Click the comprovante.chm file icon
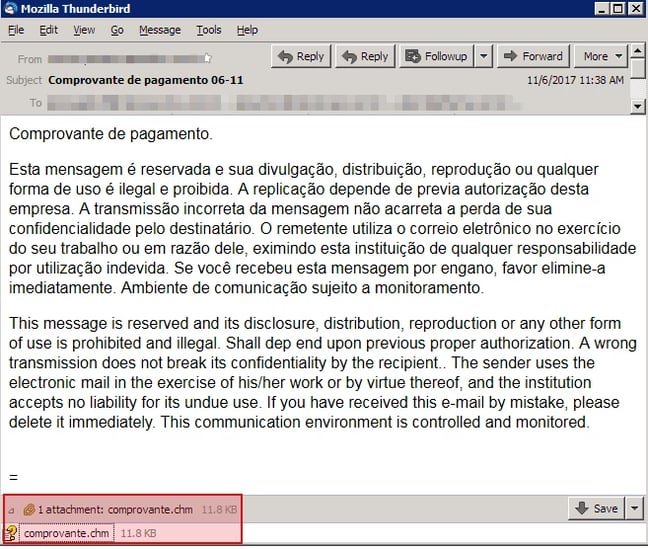648x549 pixels. point(11,534)
